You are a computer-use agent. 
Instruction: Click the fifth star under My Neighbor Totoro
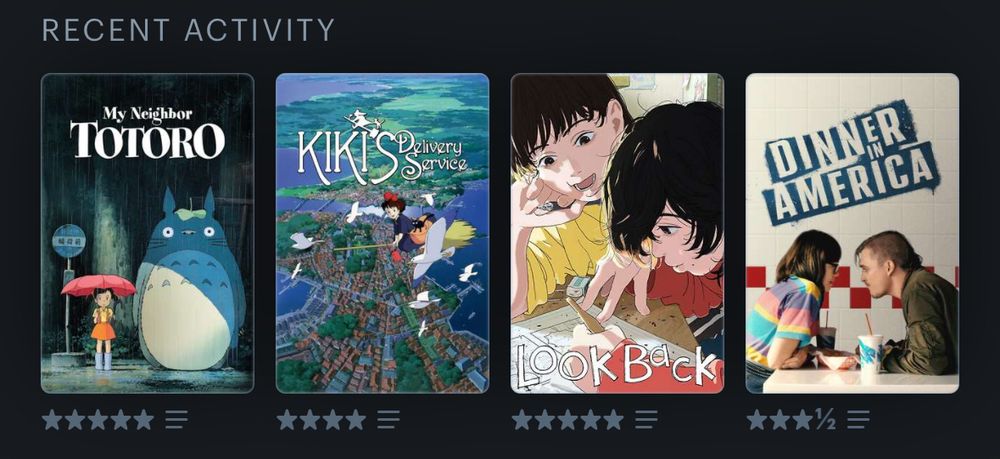143,419
